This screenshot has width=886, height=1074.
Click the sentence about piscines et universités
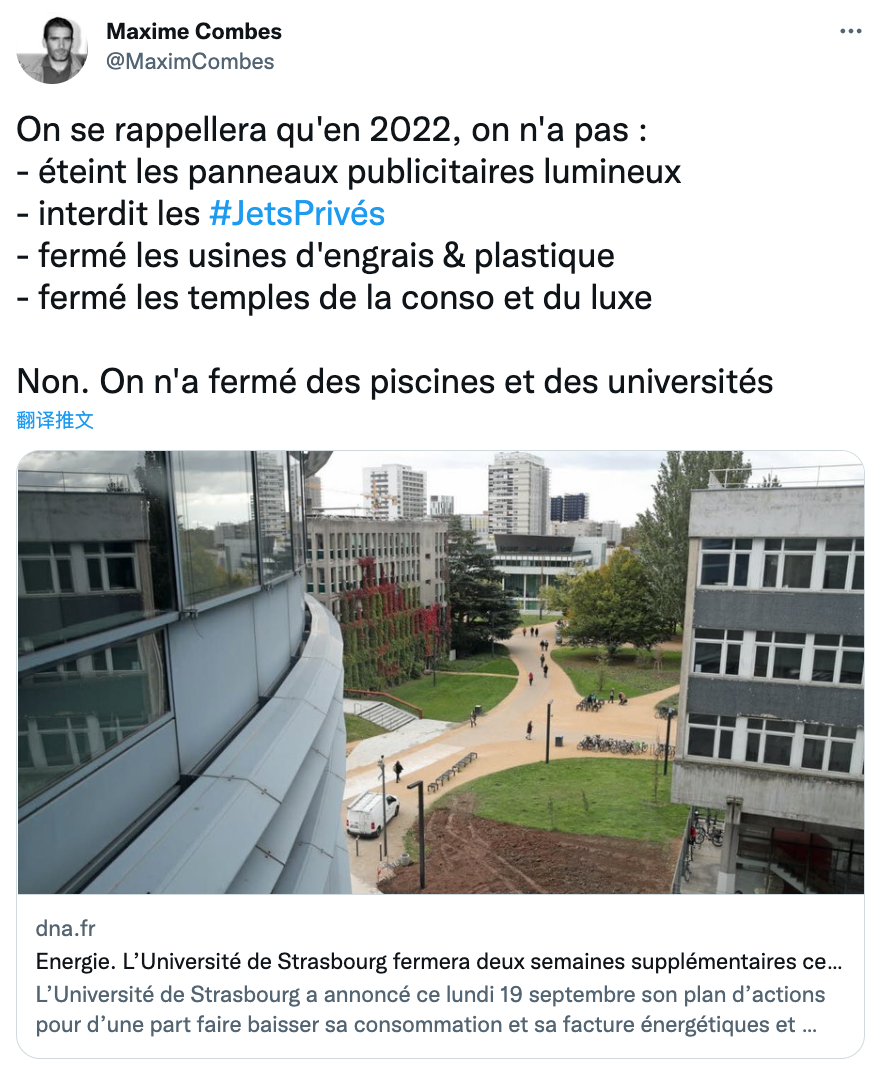tap(395, 381)
